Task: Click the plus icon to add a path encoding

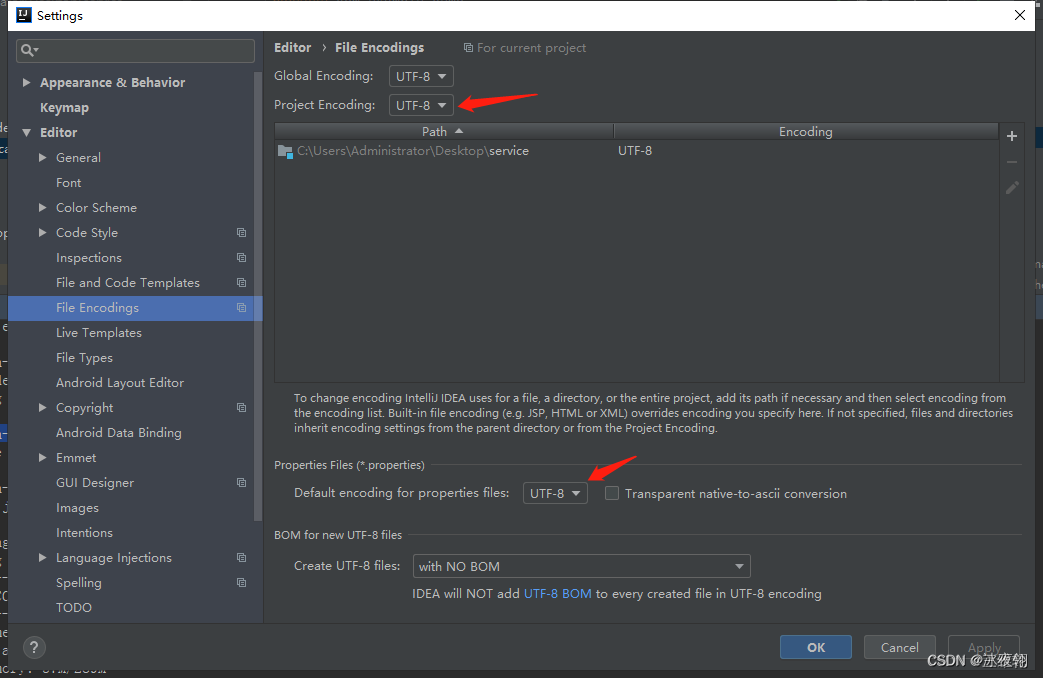Action: [1011, 136]
